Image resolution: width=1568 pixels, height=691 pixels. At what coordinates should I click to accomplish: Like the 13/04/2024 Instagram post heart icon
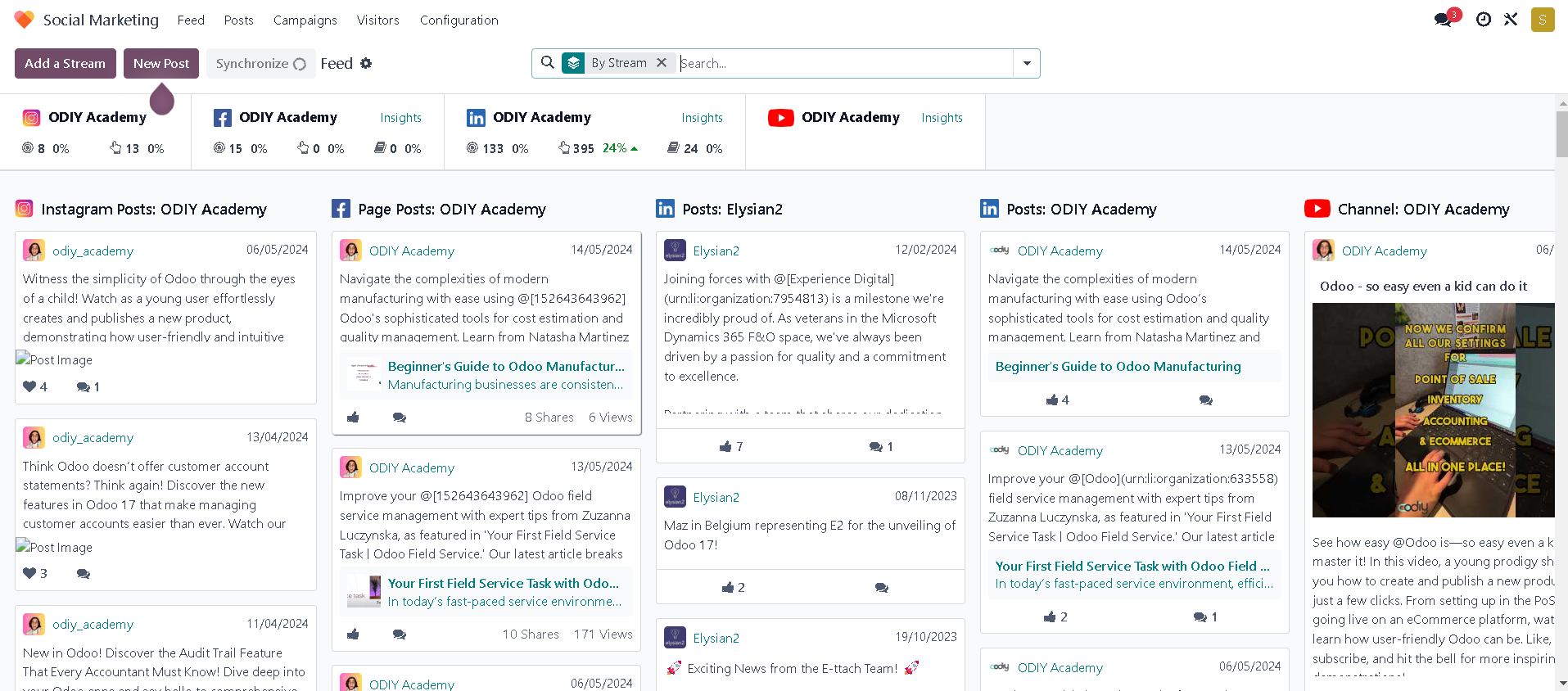(x=29, y=573)
